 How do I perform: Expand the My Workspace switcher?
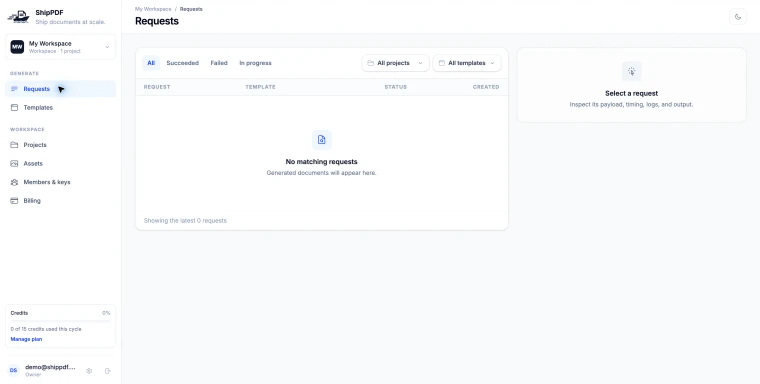coord(61,47)
